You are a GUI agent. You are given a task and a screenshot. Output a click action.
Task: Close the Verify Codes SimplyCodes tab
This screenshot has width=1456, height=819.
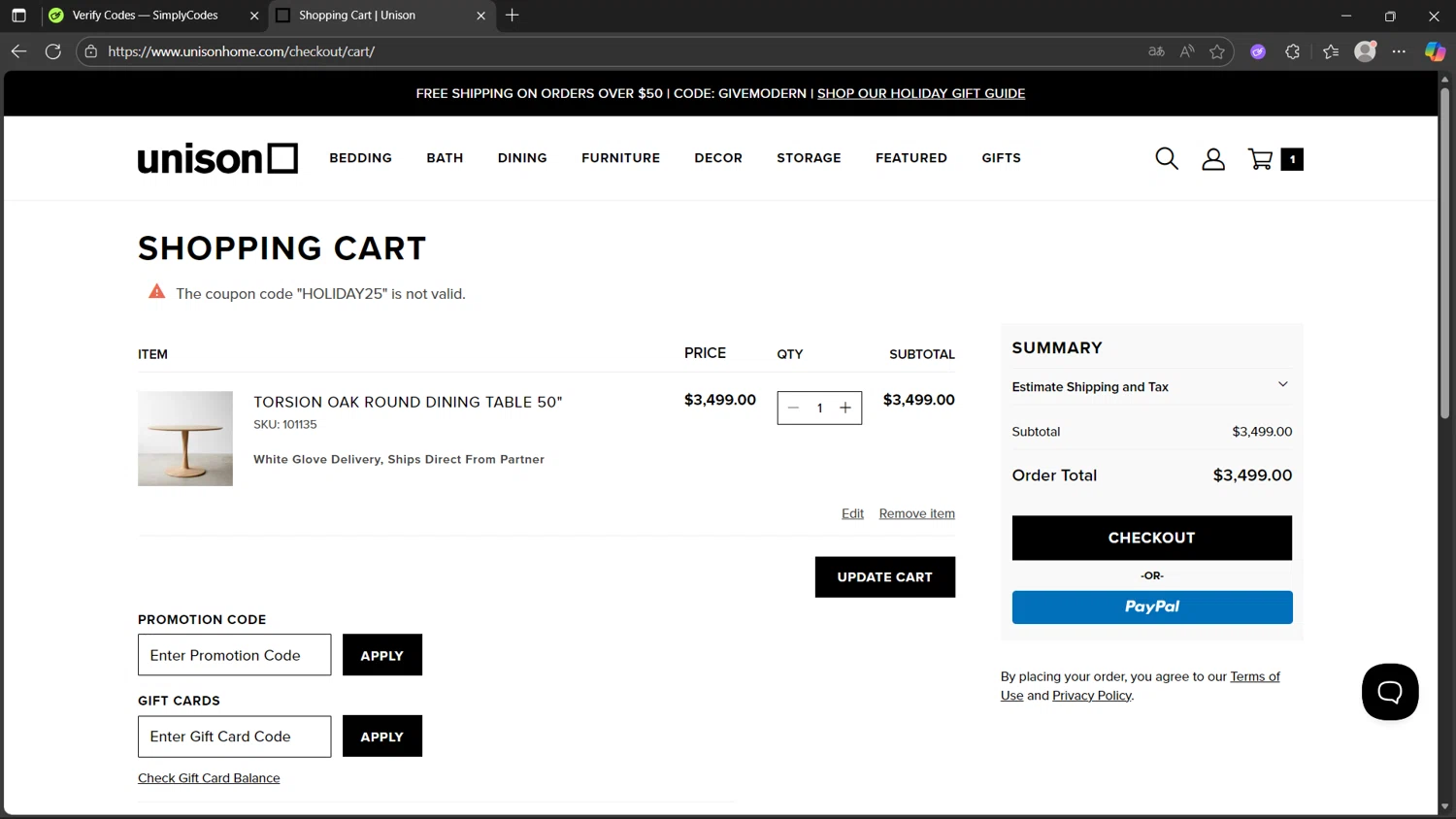coord(254,16)
